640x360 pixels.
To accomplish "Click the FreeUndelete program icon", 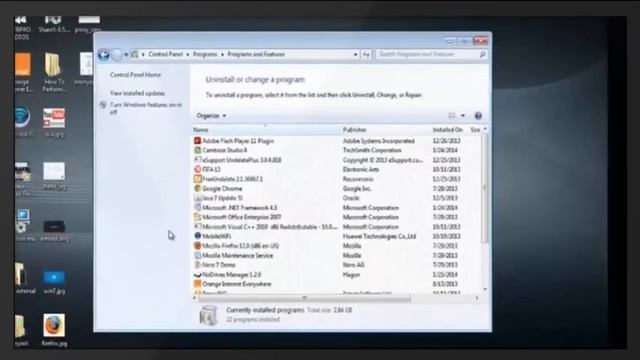I will pyautogui.click(x=198, y=179).
